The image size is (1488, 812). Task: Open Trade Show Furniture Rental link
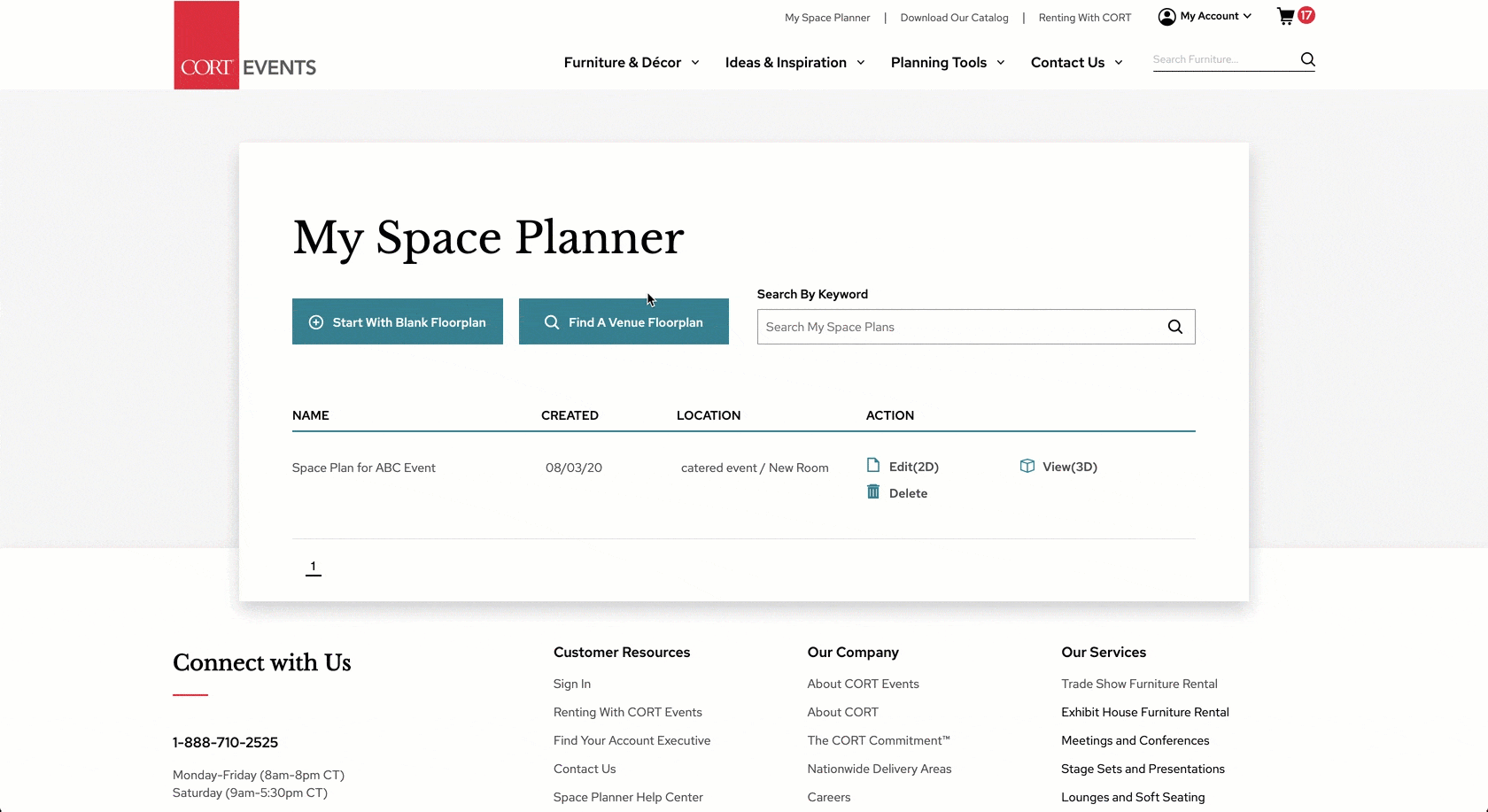pos(1139,684)
